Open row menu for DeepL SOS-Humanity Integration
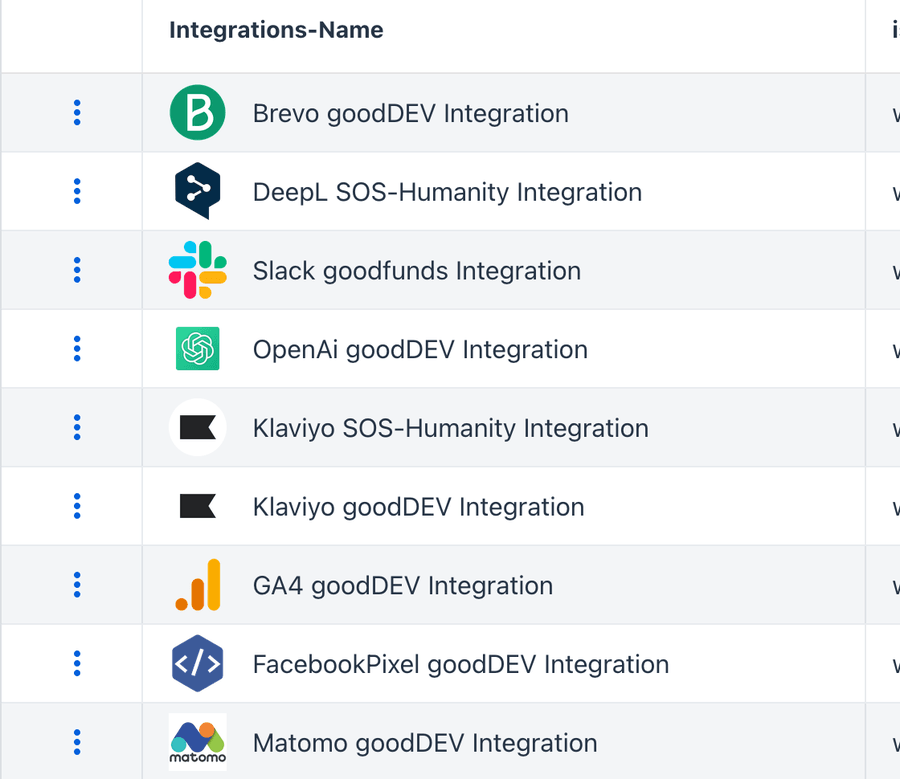This screenshot has width=900, height=779. [77, 191]
